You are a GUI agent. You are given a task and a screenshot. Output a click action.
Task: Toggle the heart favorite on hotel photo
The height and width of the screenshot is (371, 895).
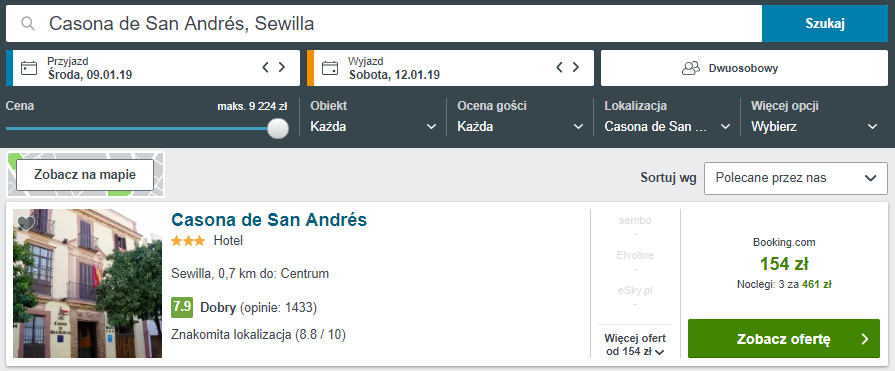26,223
